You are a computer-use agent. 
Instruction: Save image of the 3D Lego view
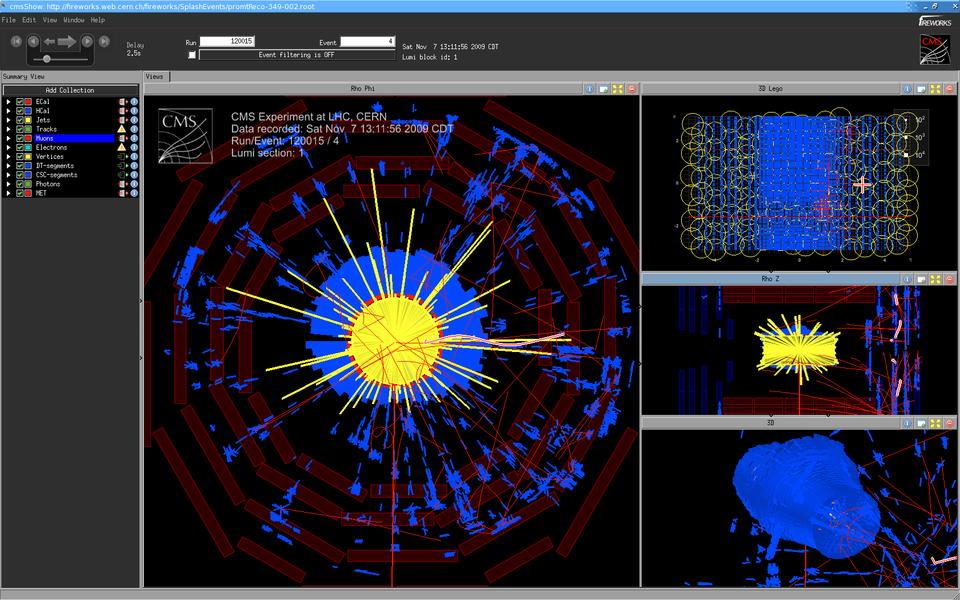tap(919, 89)
